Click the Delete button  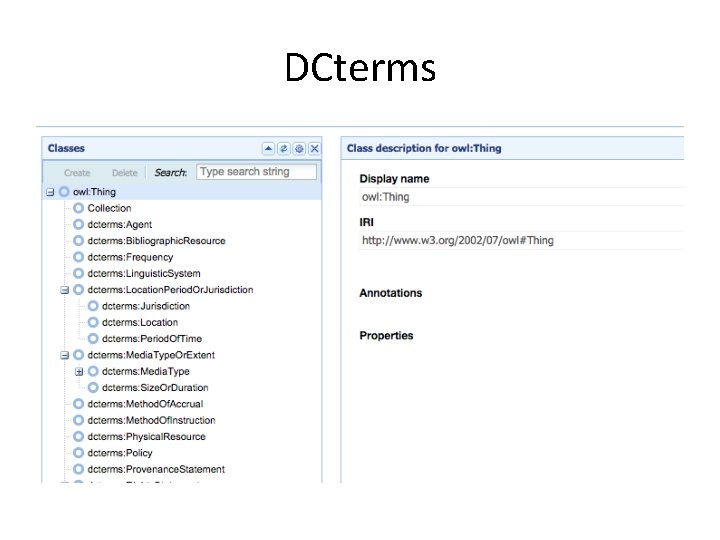click(125, 173)
